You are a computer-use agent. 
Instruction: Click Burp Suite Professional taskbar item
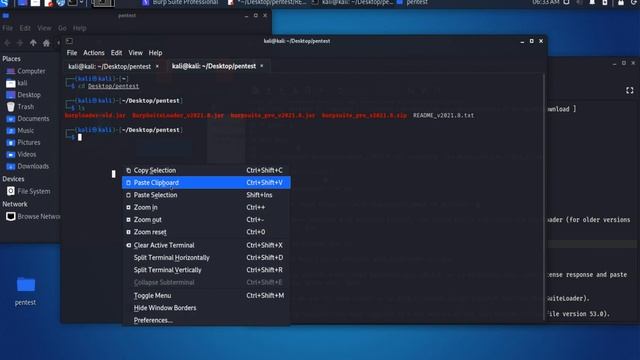[x=181, y=2]
